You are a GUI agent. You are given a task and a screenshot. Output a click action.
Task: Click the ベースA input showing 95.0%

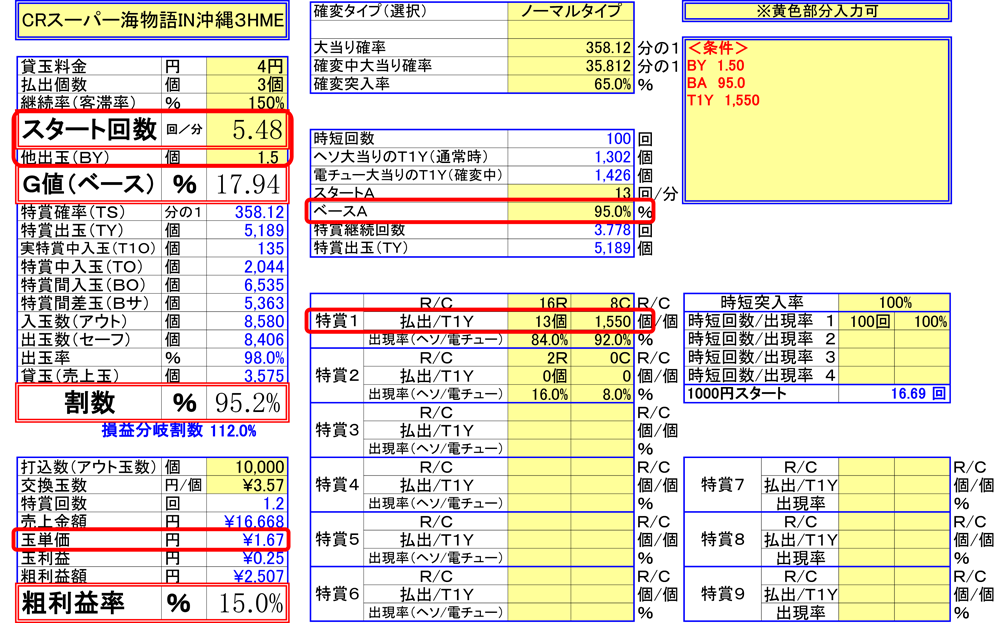[x=571, y=211]
